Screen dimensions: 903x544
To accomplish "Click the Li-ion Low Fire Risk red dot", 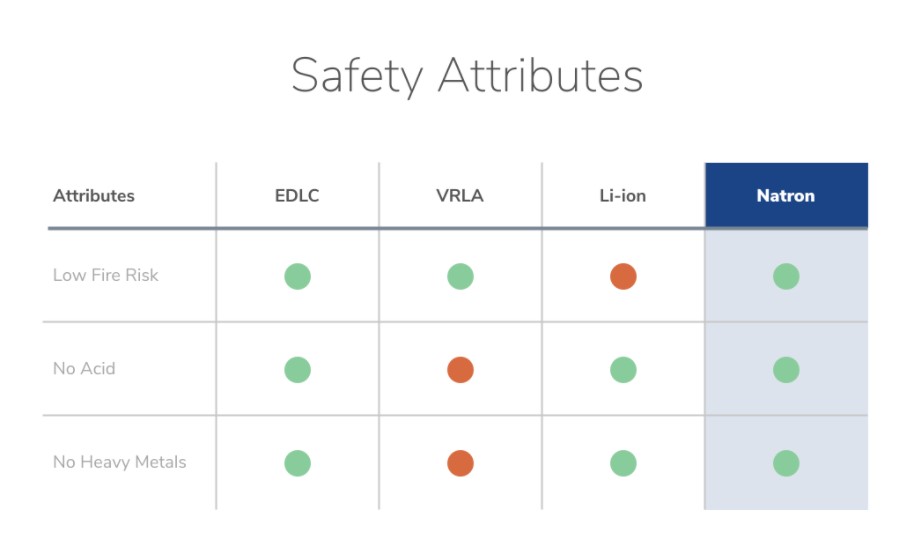I will coord(623,276).
